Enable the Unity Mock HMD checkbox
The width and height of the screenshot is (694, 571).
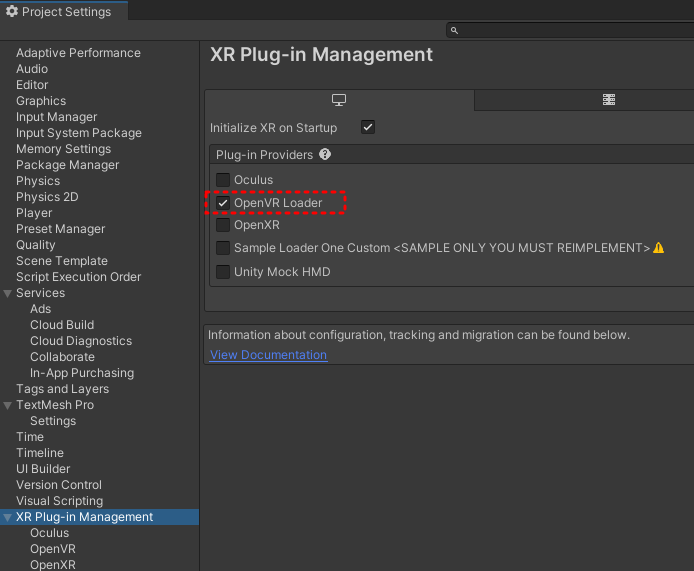point(223,272)
